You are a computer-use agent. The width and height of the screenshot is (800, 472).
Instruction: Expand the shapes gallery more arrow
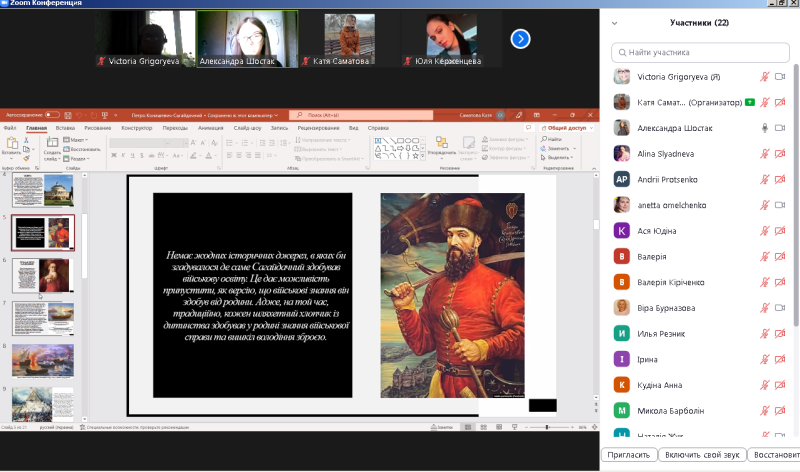click(422, 156)
